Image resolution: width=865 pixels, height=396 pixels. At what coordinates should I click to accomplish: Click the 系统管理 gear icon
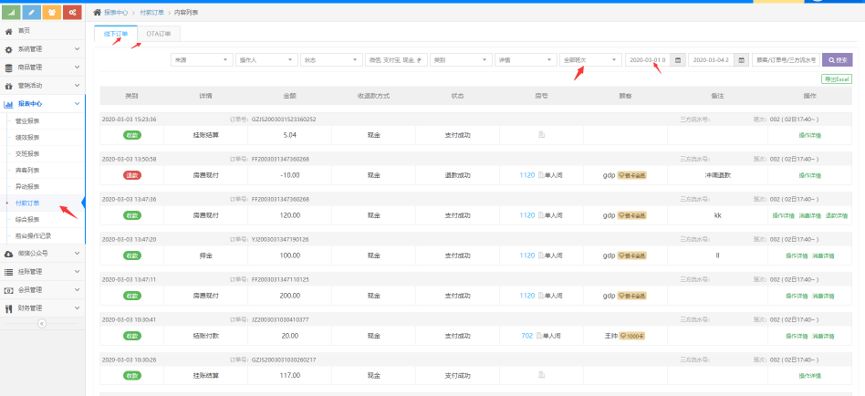[8, 50]
